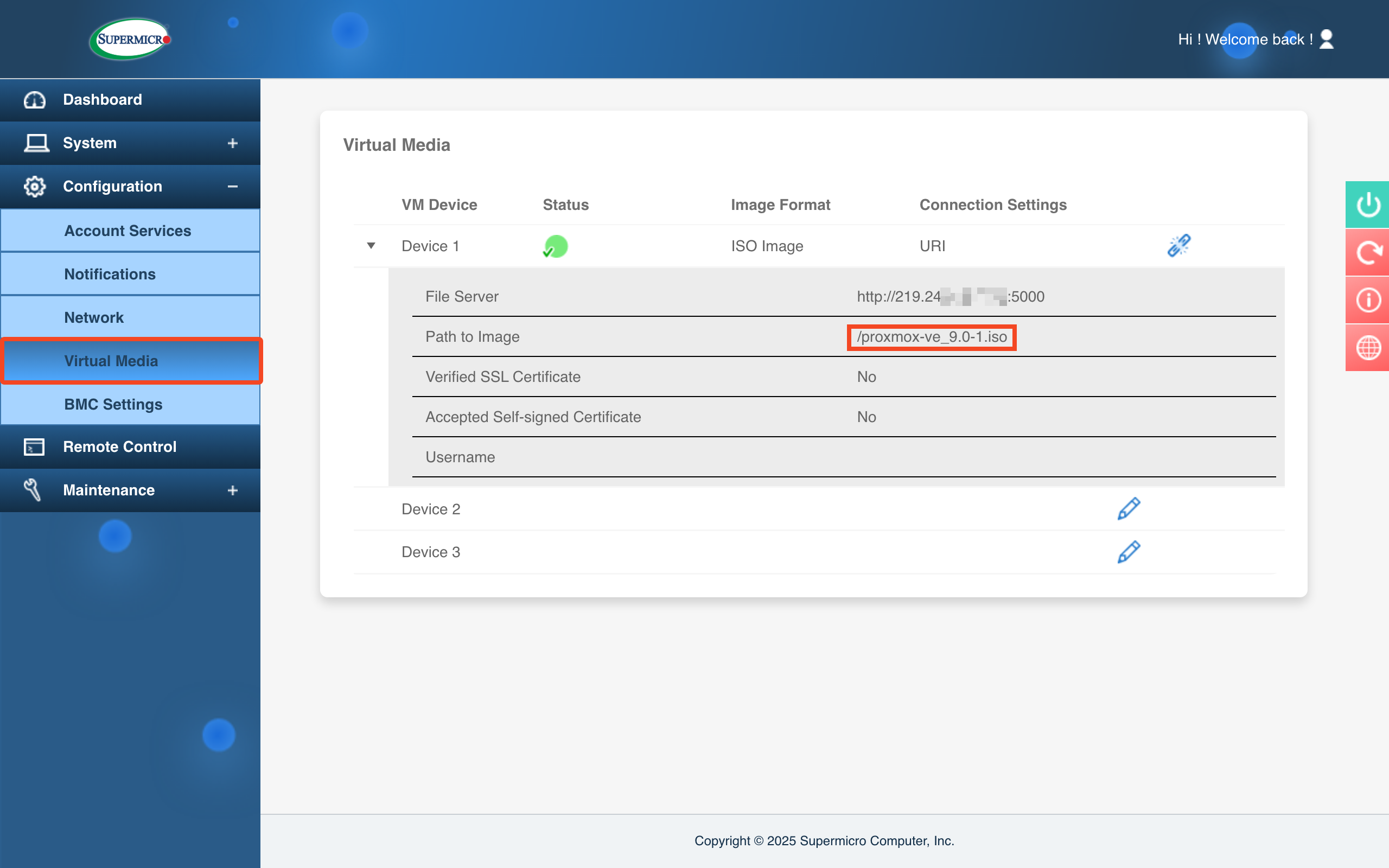The height and width of the screenshot is (868, 1389).
Task: Click the File Server URL value
Action: tap(951, 297)
